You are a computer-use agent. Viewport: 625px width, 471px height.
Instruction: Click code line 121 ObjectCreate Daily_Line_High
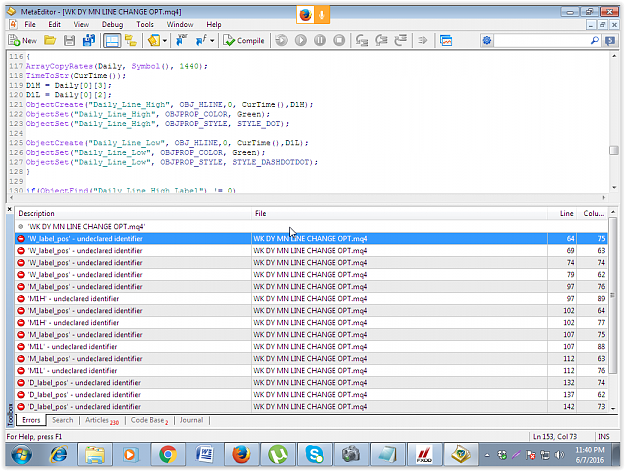click(169, 104)
